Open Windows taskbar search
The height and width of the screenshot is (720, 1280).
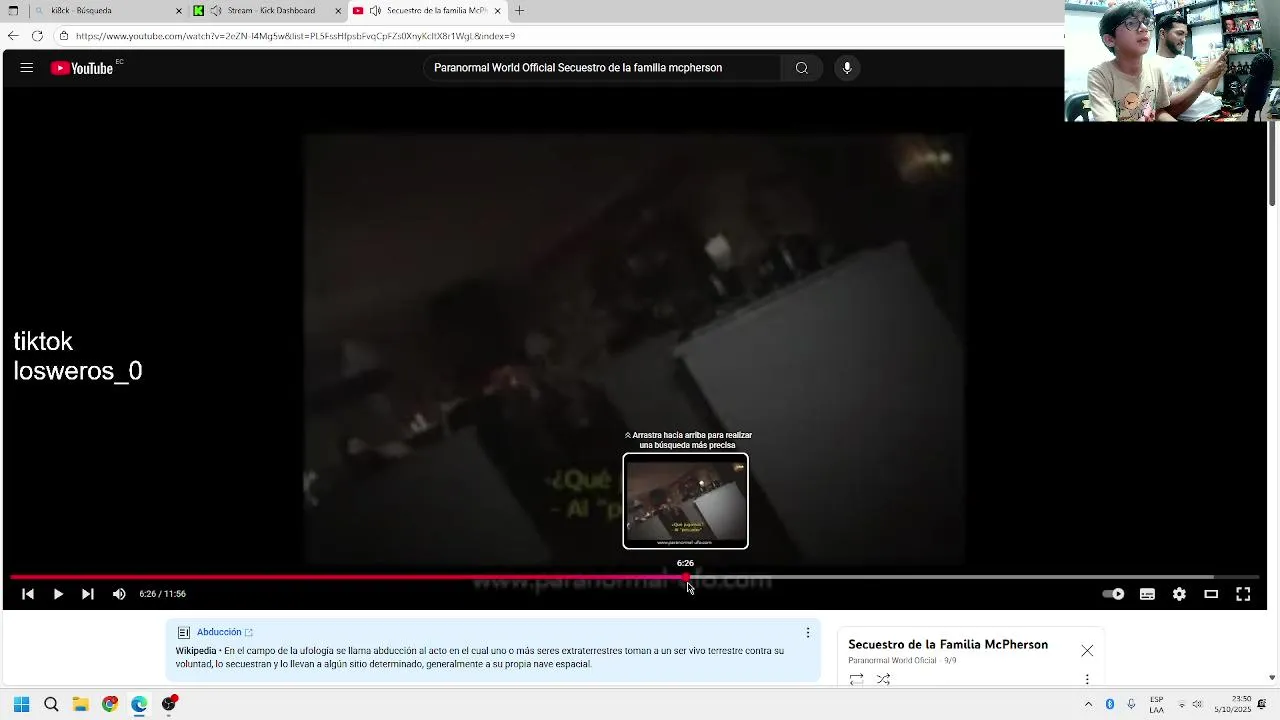[x=51, y=704]
